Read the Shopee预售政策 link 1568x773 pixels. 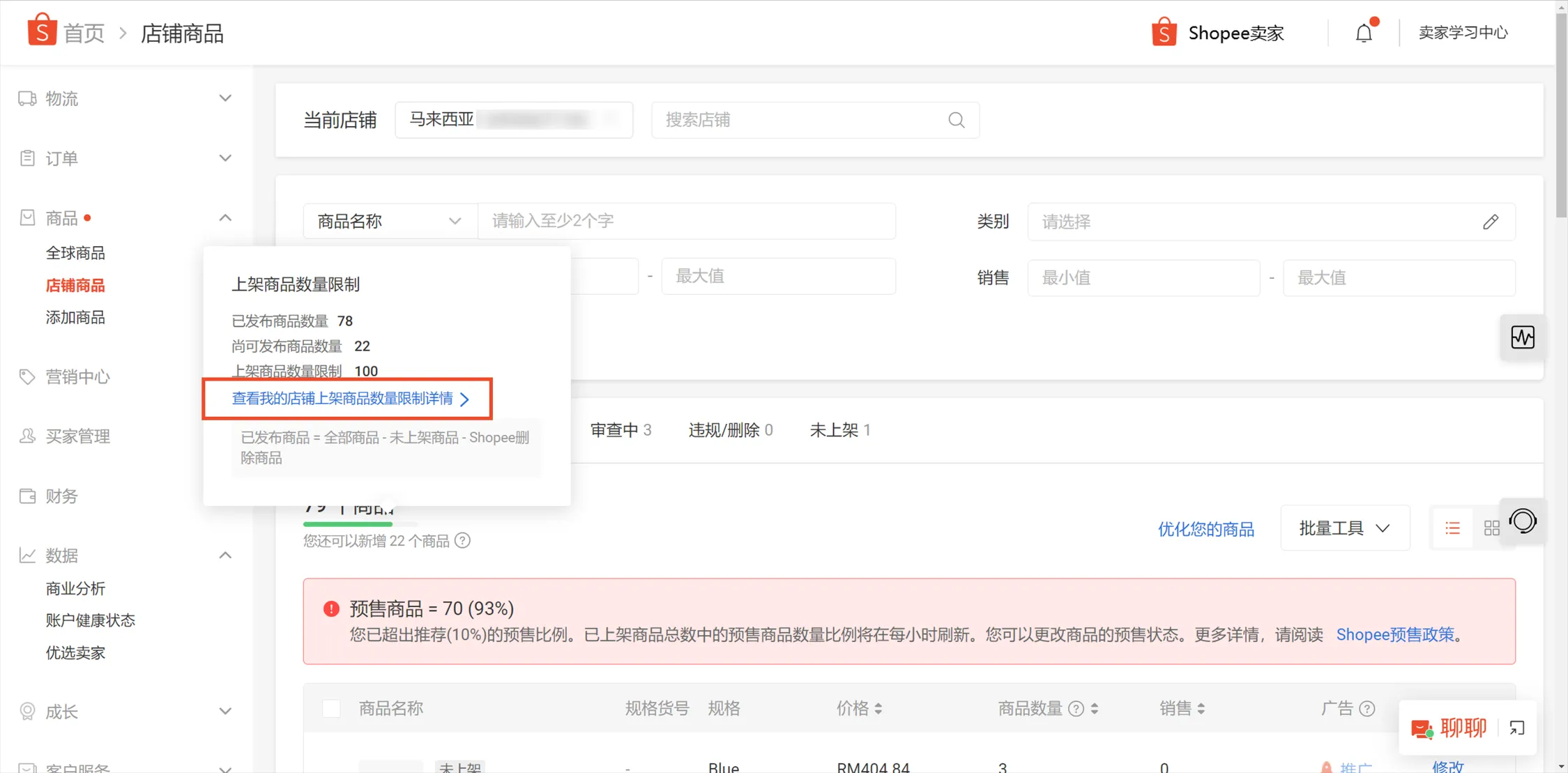(x=1395, y=634)
